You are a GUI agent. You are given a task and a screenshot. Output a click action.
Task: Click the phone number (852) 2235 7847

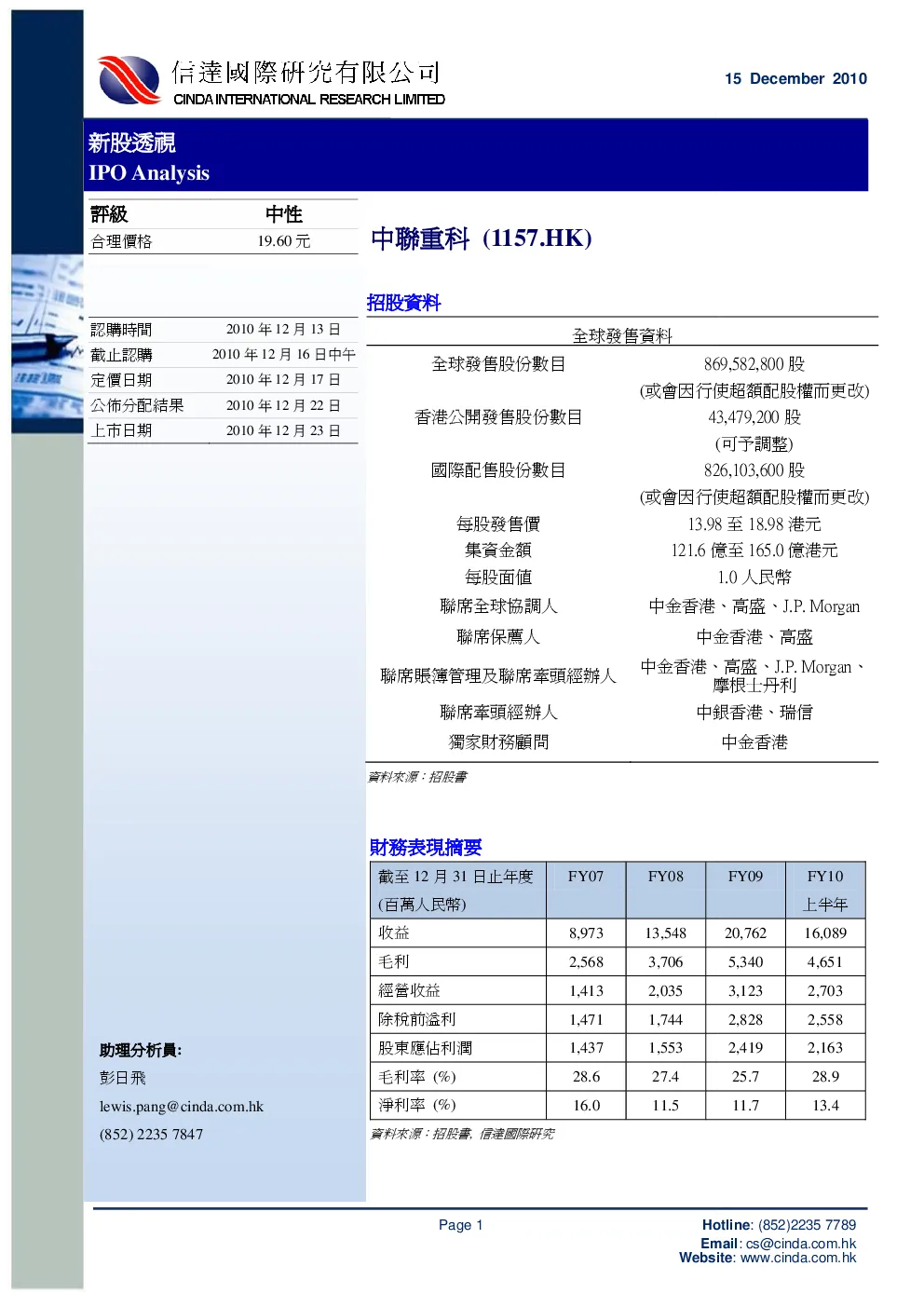point(151,1135)
